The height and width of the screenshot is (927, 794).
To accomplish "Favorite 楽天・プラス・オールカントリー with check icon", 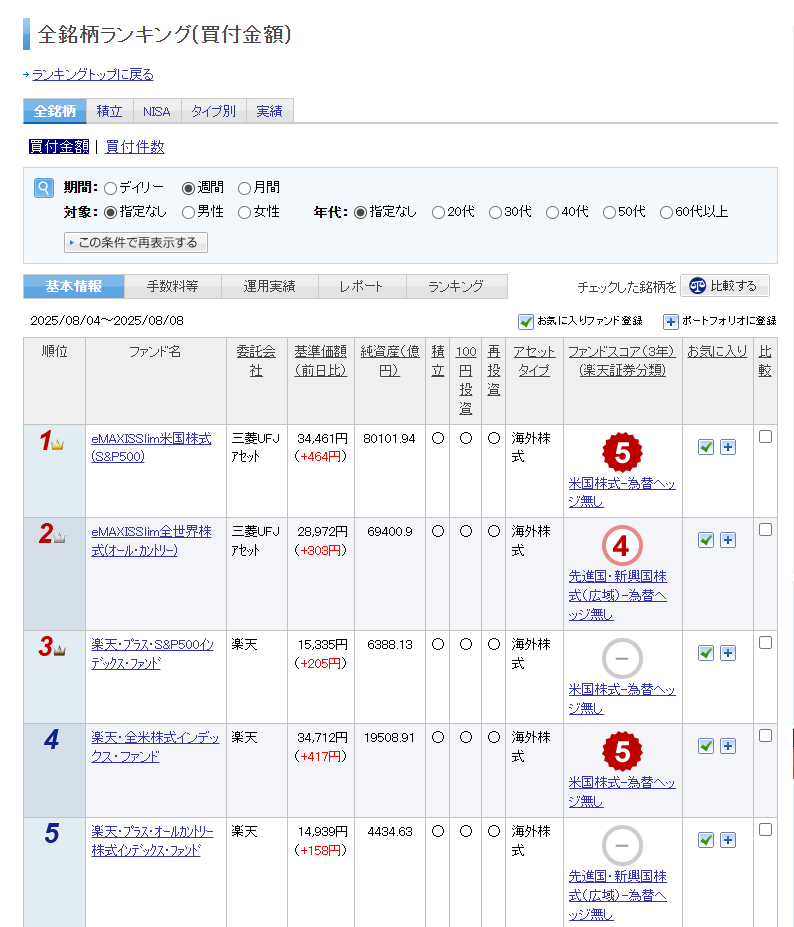I will (706, 840).
